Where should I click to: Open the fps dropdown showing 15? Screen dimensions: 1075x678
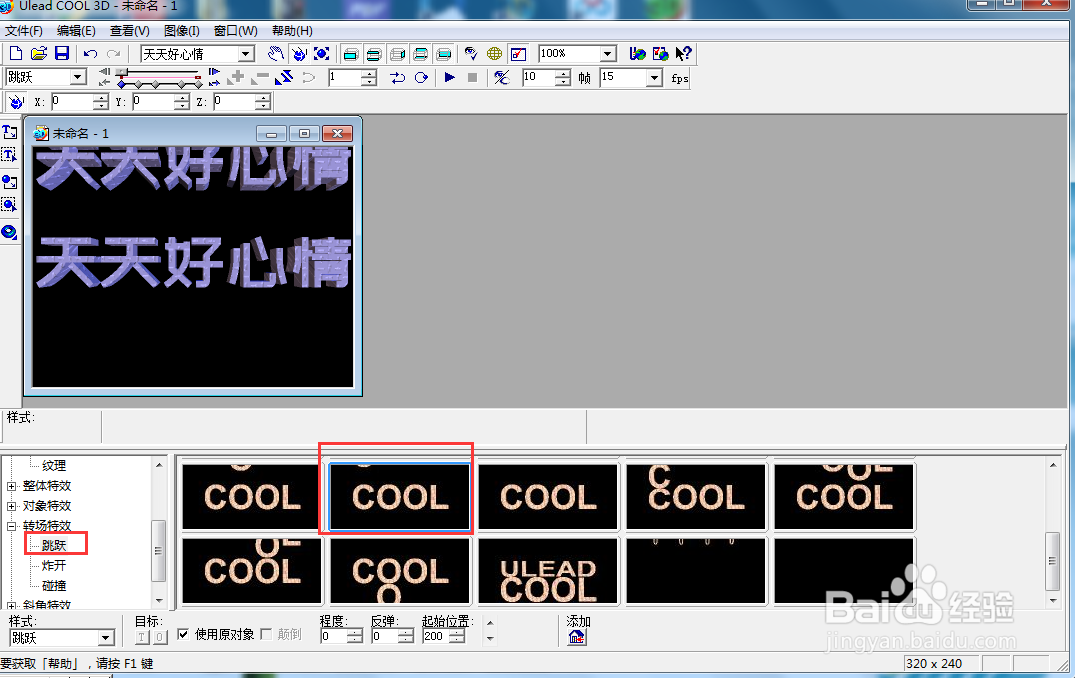click(654, 77)
